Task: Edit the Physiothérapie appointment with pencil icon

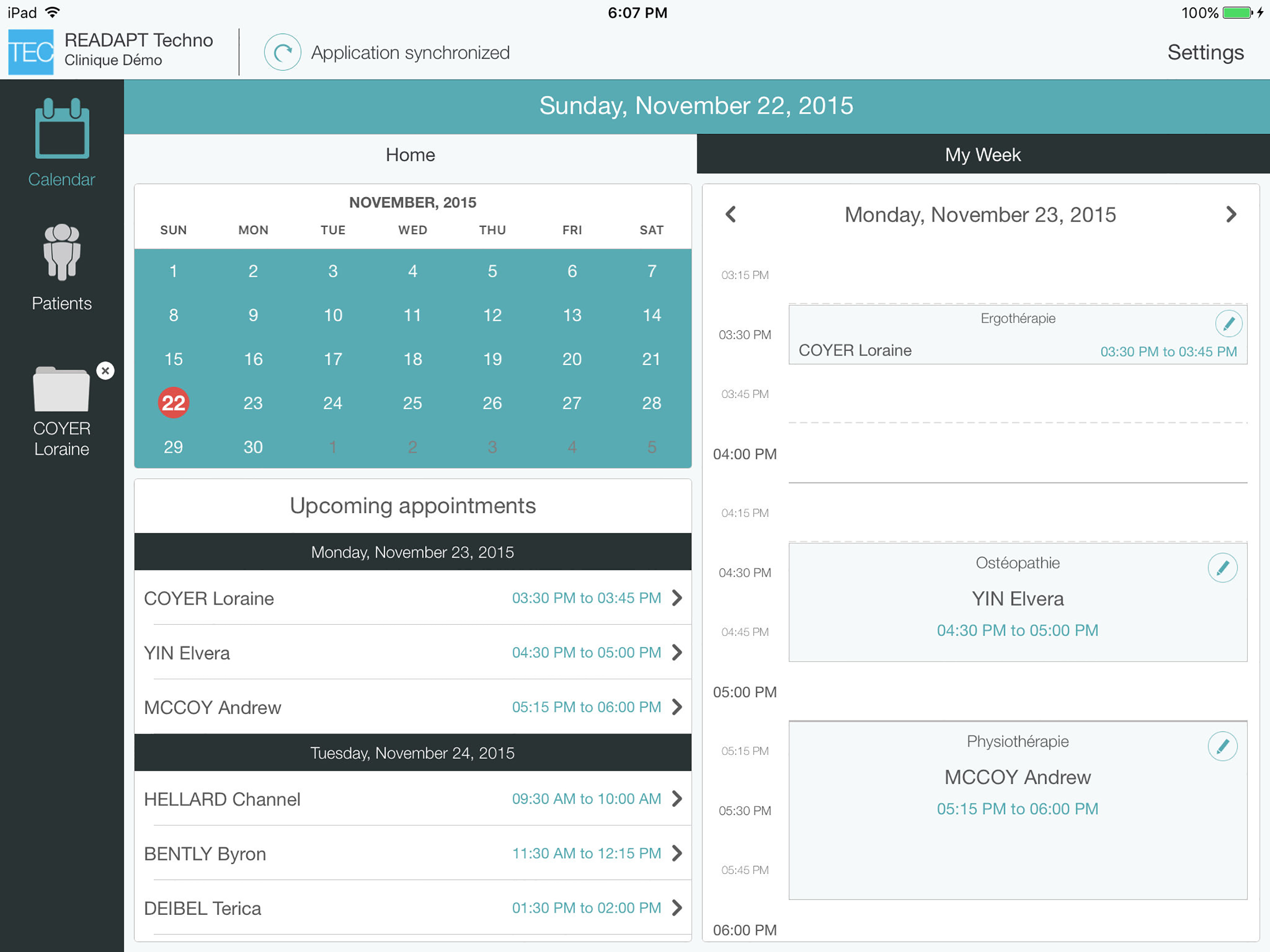Action: (x=1222, y=747)
